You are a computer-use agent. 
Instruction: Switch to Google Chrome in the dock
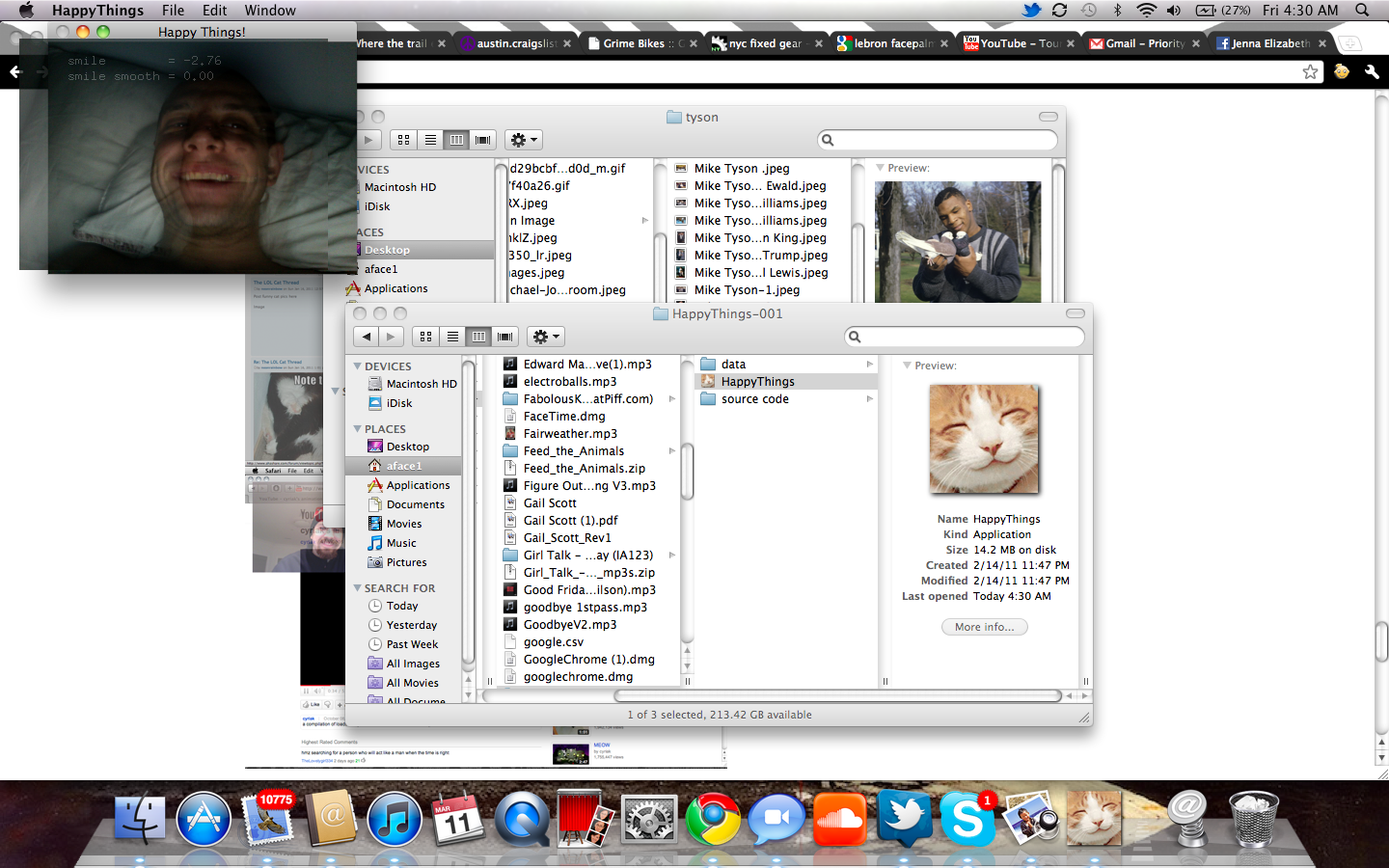pos(713,820)
